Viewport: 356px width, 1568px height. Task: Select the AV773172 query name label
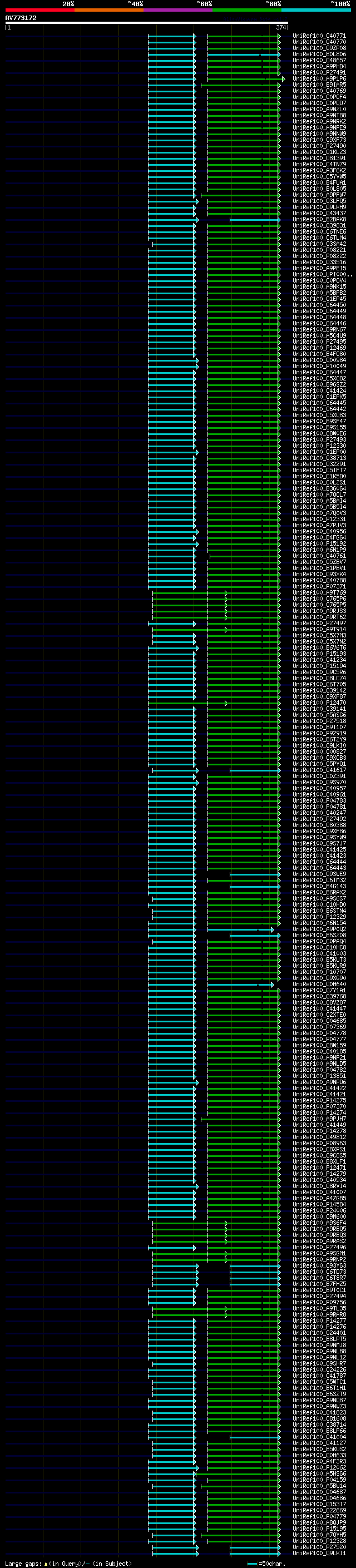(x=21, y=18)
